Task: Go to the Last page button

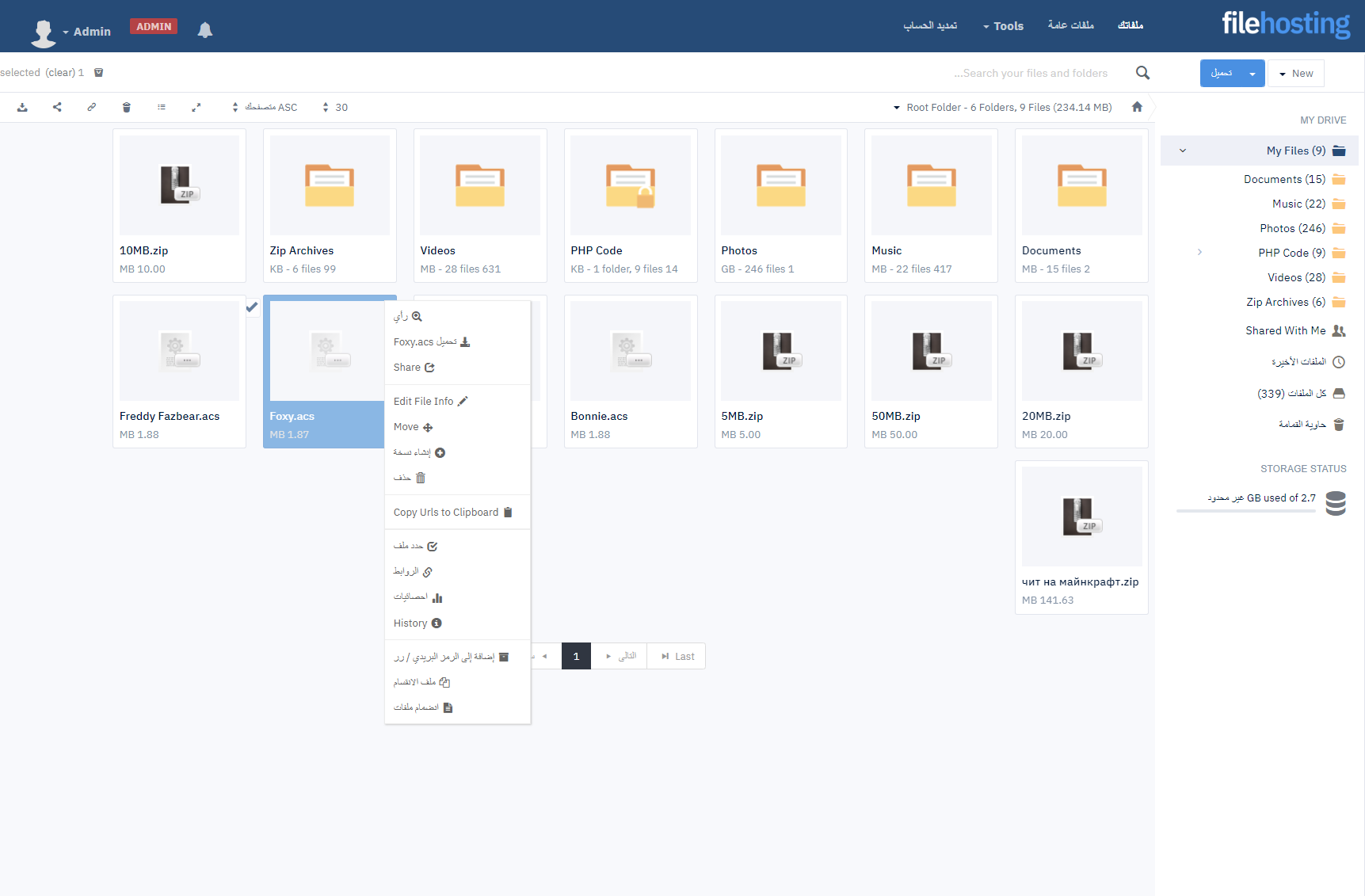Action: click(677, 657)
